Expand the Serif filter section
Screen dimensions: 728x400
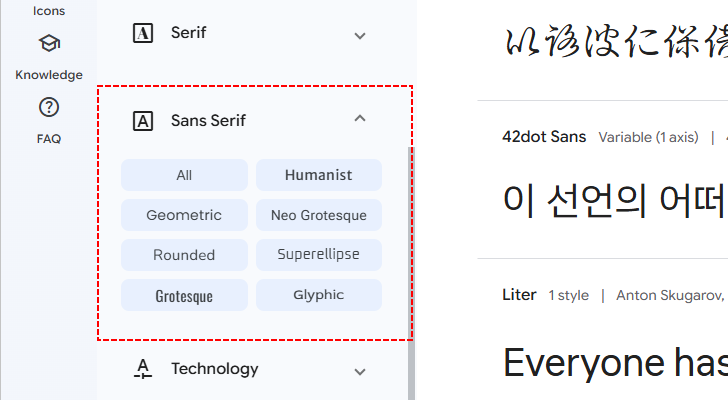pyautogui.click(x=361, y=34)
